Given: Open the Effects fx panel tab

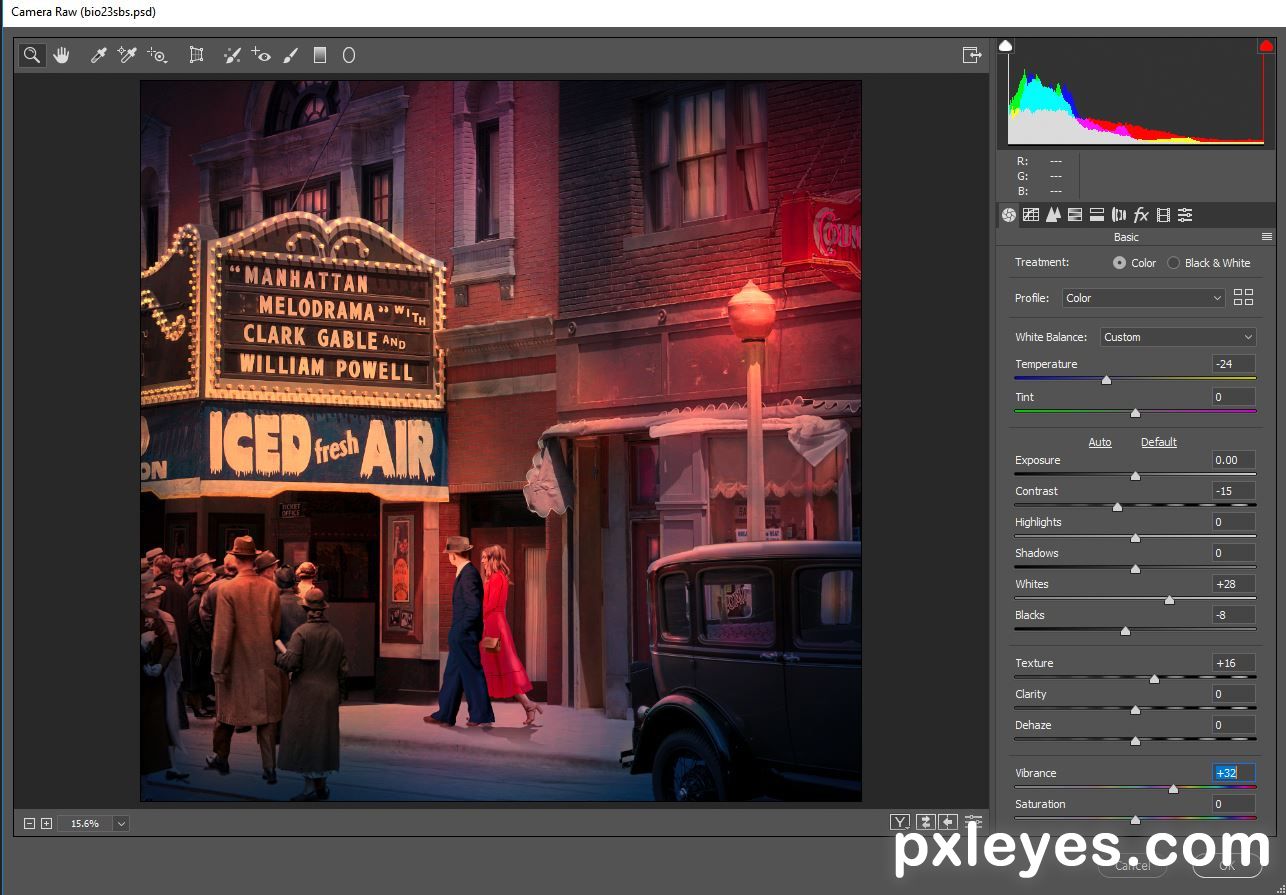Looking at the screenshot, I should (1141, 215).
